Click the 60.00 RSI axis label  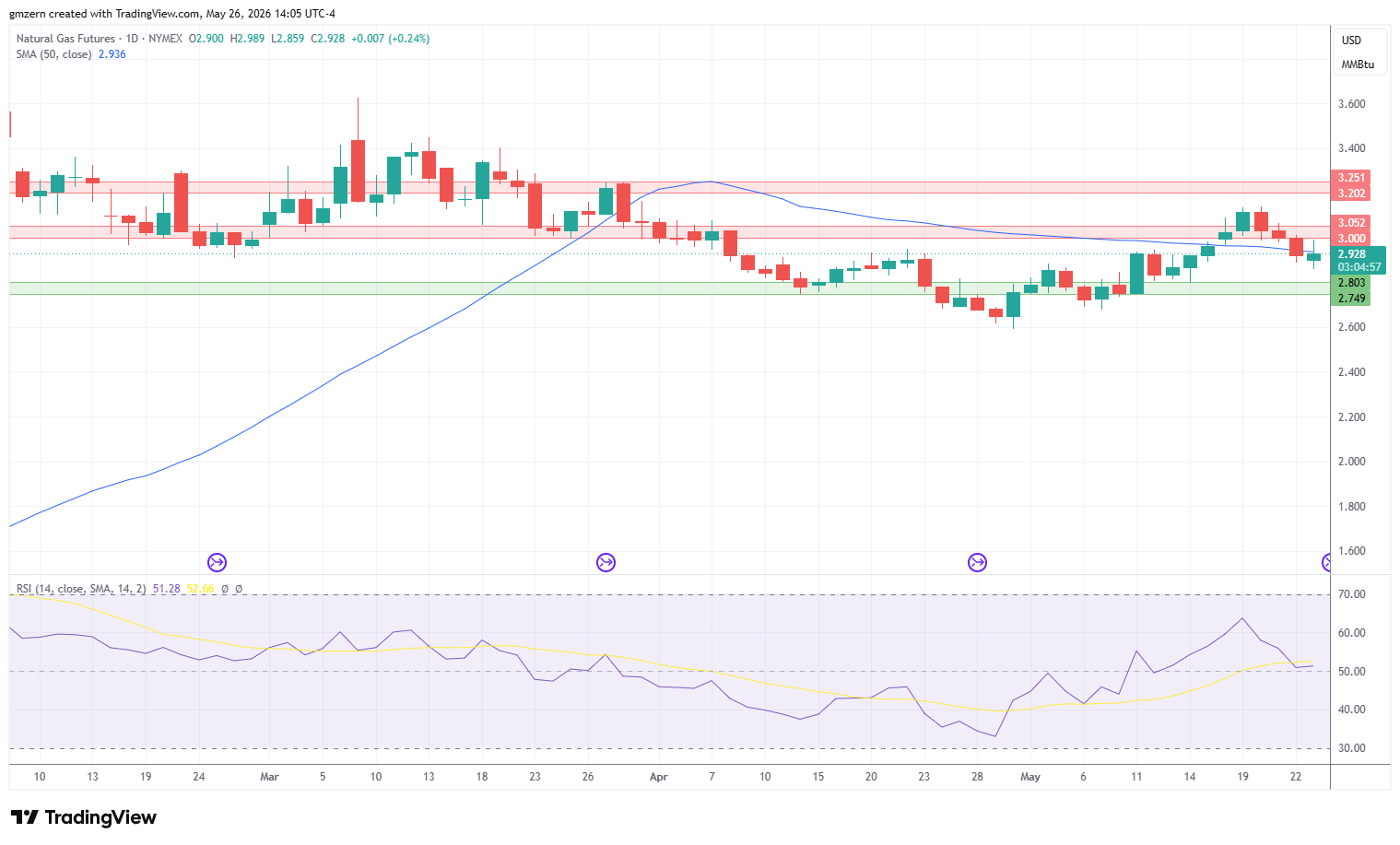click(x=1351, y=633)
